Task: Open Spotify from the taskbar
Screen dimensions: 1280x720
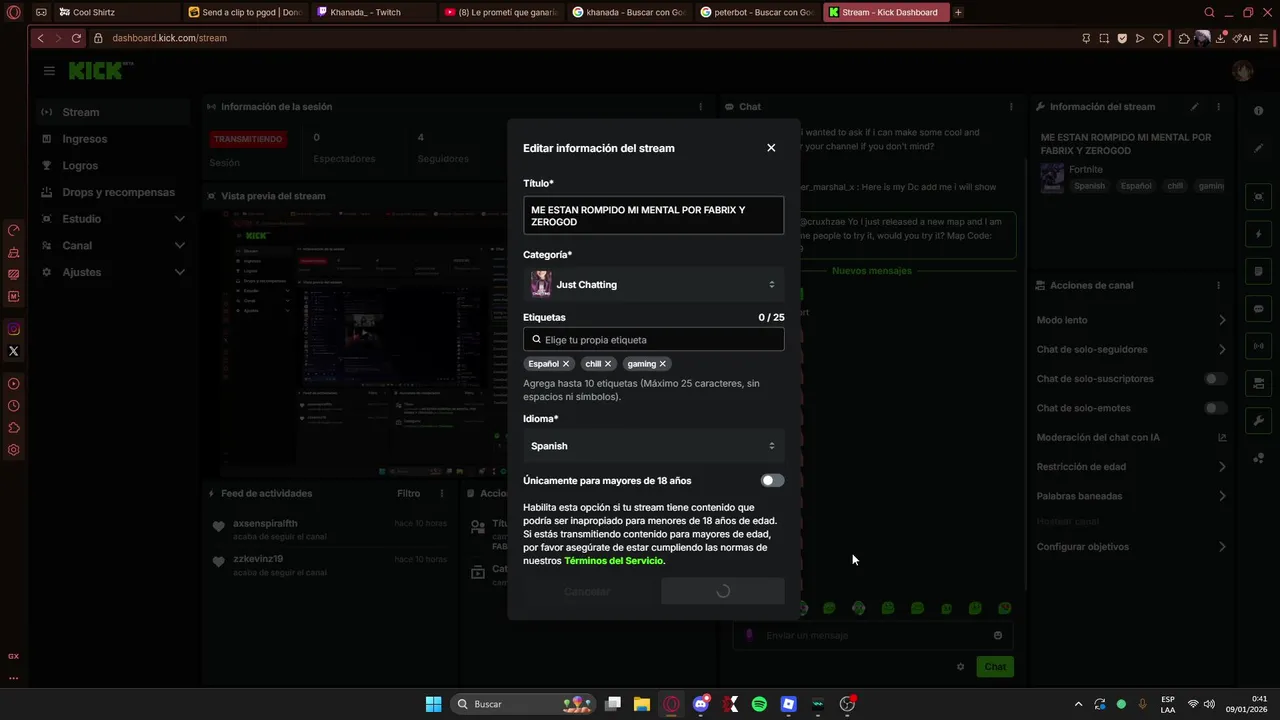Action: pyautogui.click(x=759, y=704)
